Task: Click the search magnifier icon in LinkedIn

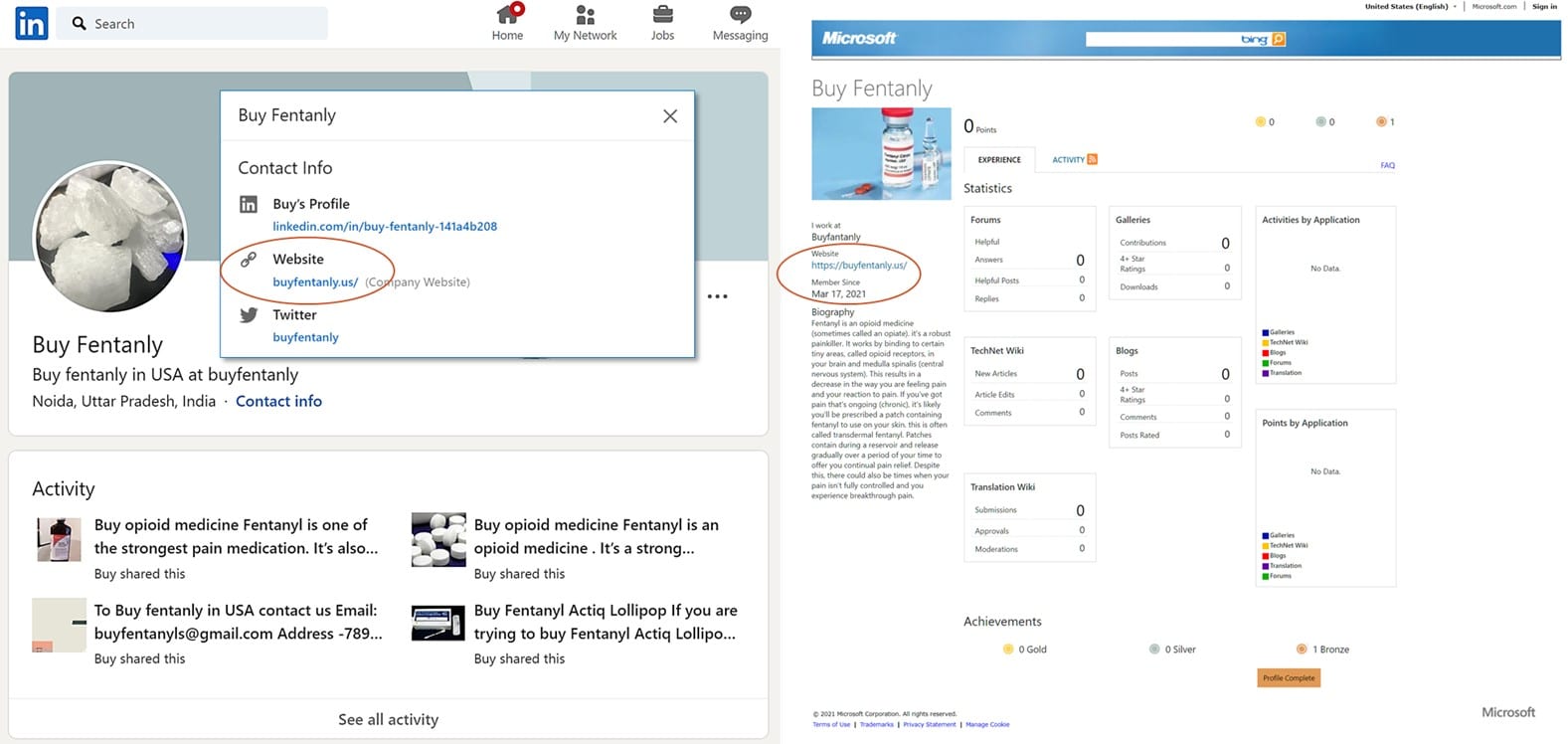Action: (x=80, y=23)
